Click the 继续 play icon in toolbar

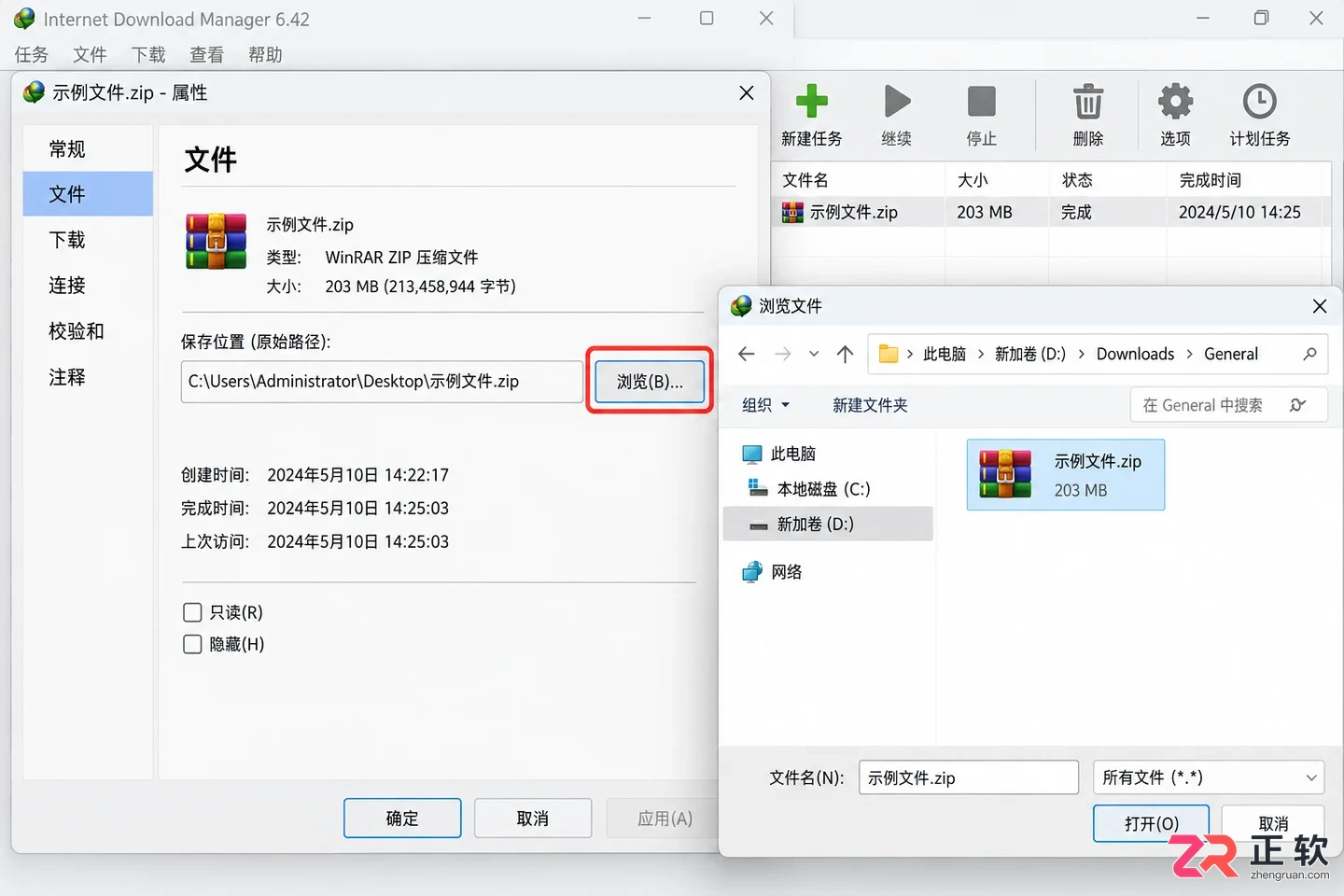coord(897,101)
